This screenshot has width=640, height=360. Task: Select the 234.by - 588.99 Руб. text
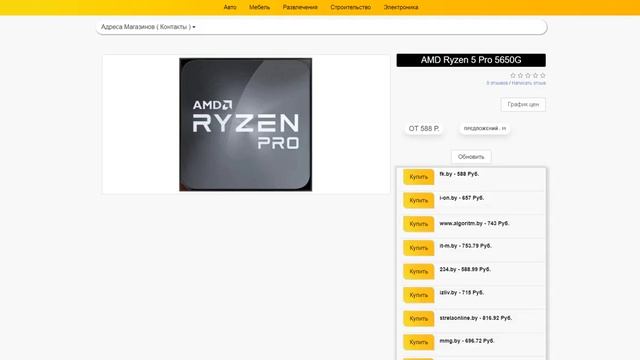point(465,269)
